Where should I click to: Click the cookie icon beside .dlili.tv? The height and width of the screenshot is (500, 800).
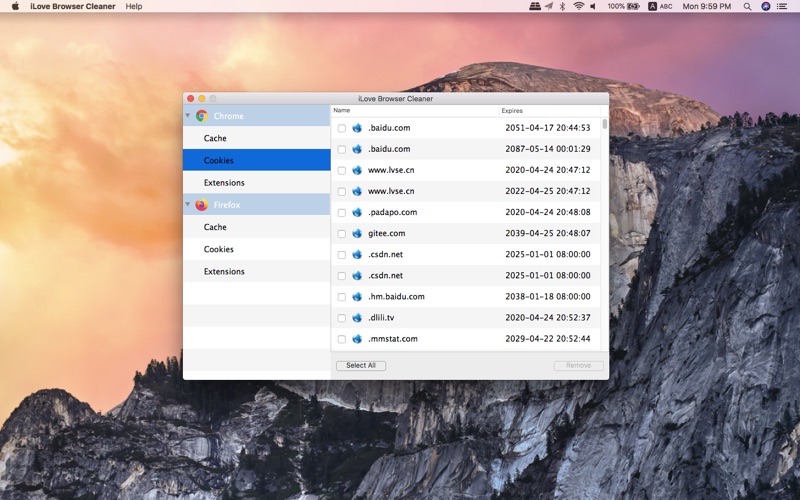pyautogui.click(x=357, y=318)
